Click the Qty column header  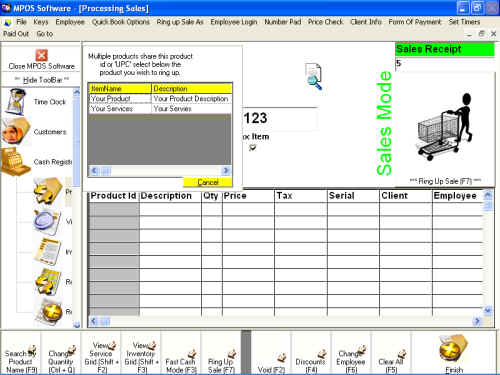(212, 196)
